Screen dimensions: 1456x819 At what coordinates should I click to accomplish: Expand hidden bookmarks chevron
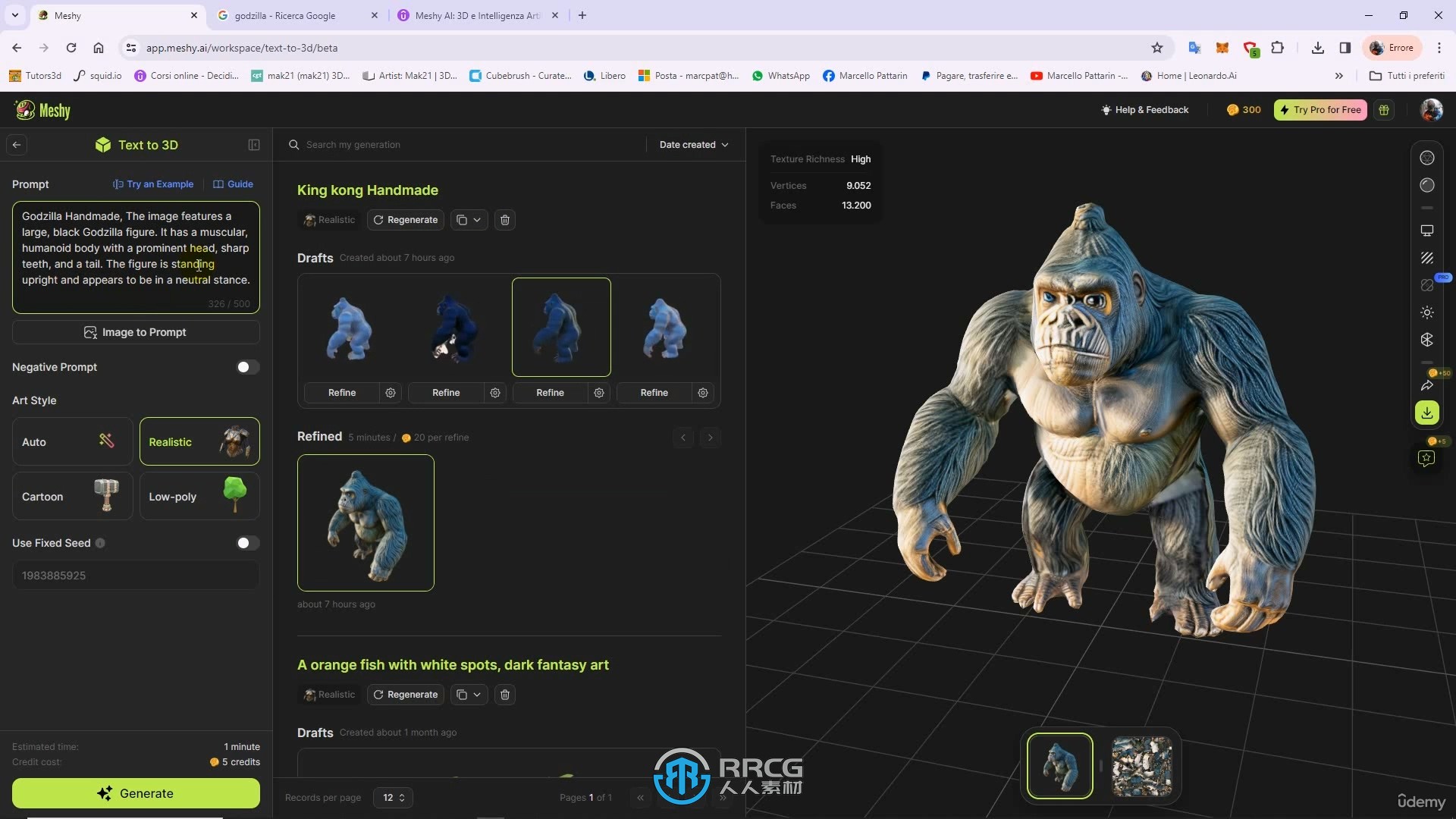click(x=1339, y=76)
